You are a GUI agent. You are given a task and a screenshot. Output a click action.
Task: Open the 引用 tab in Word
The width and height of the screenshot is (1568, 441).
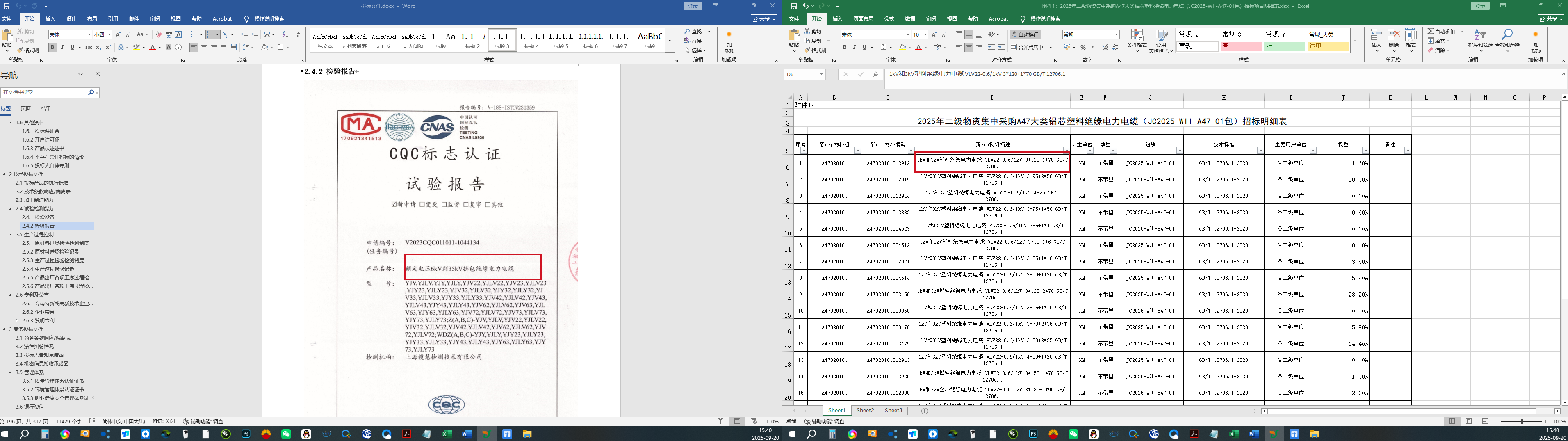[x=113, y=19]
